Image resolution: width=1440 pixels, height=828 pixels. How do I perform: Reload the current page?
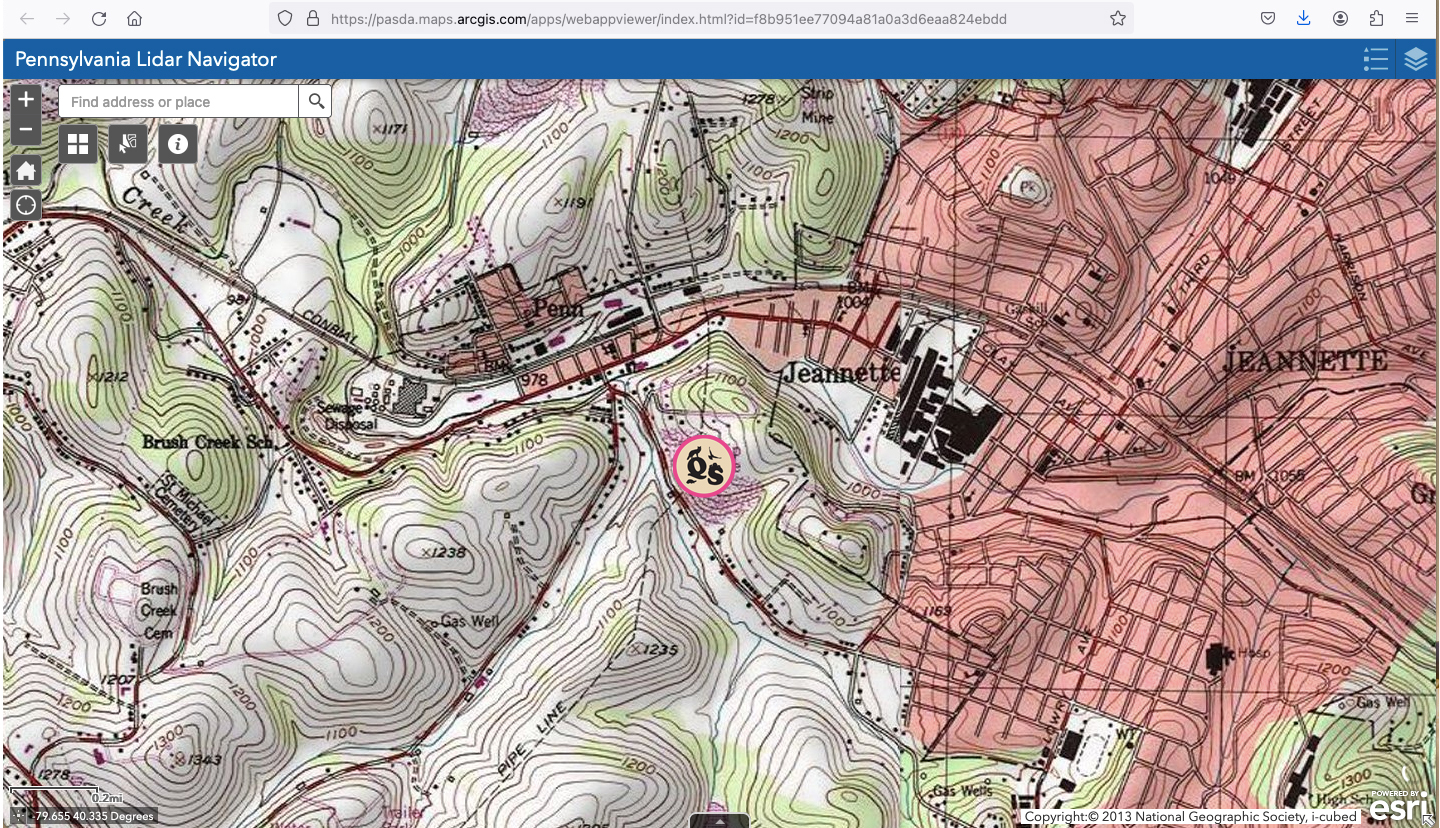point(98,18)
